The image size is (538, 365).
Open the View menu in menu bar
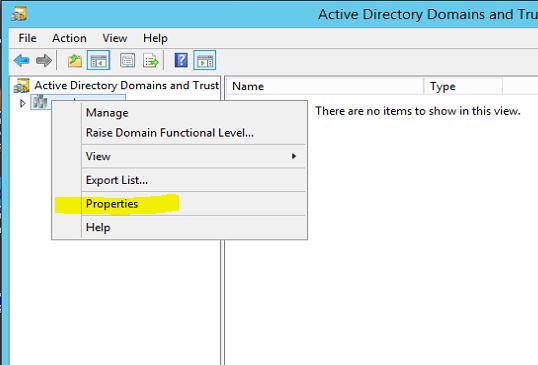point(115,38)
